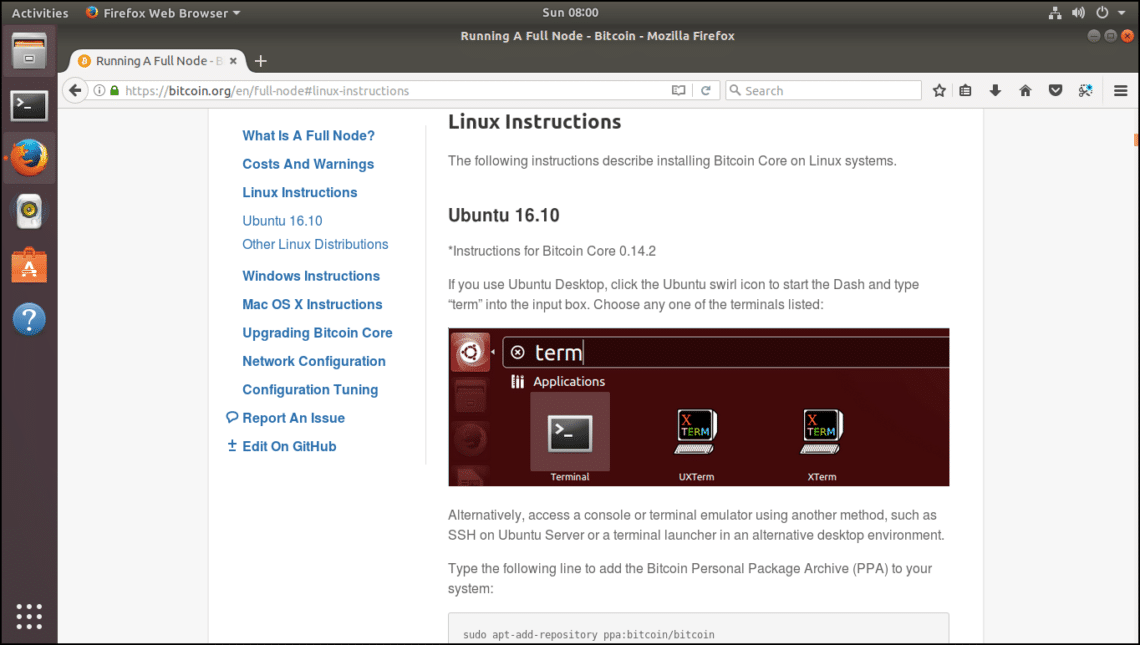Open the Network Configuration link
Viewport: 1140px width, 645px height.
[x=314, y=361]
